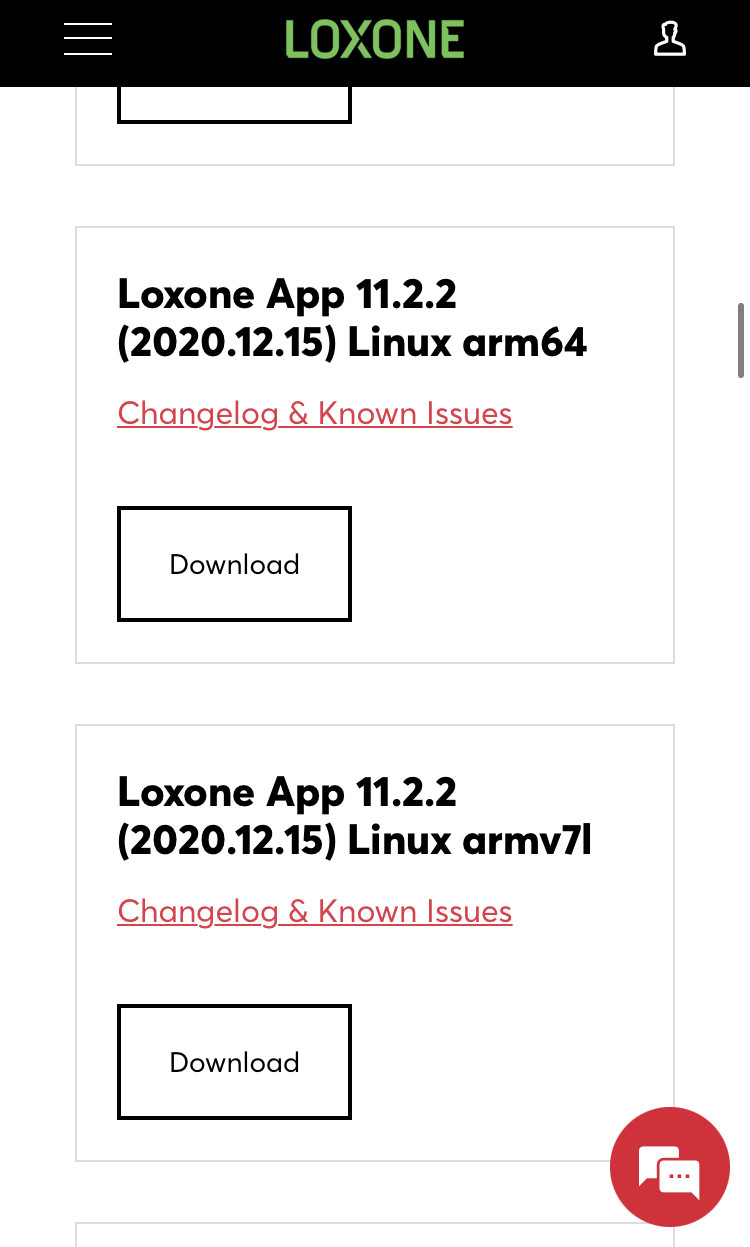Viewport: 750px width, 1247px height.
Task: Click the green Loxone logo
Action: pos(375,40)
